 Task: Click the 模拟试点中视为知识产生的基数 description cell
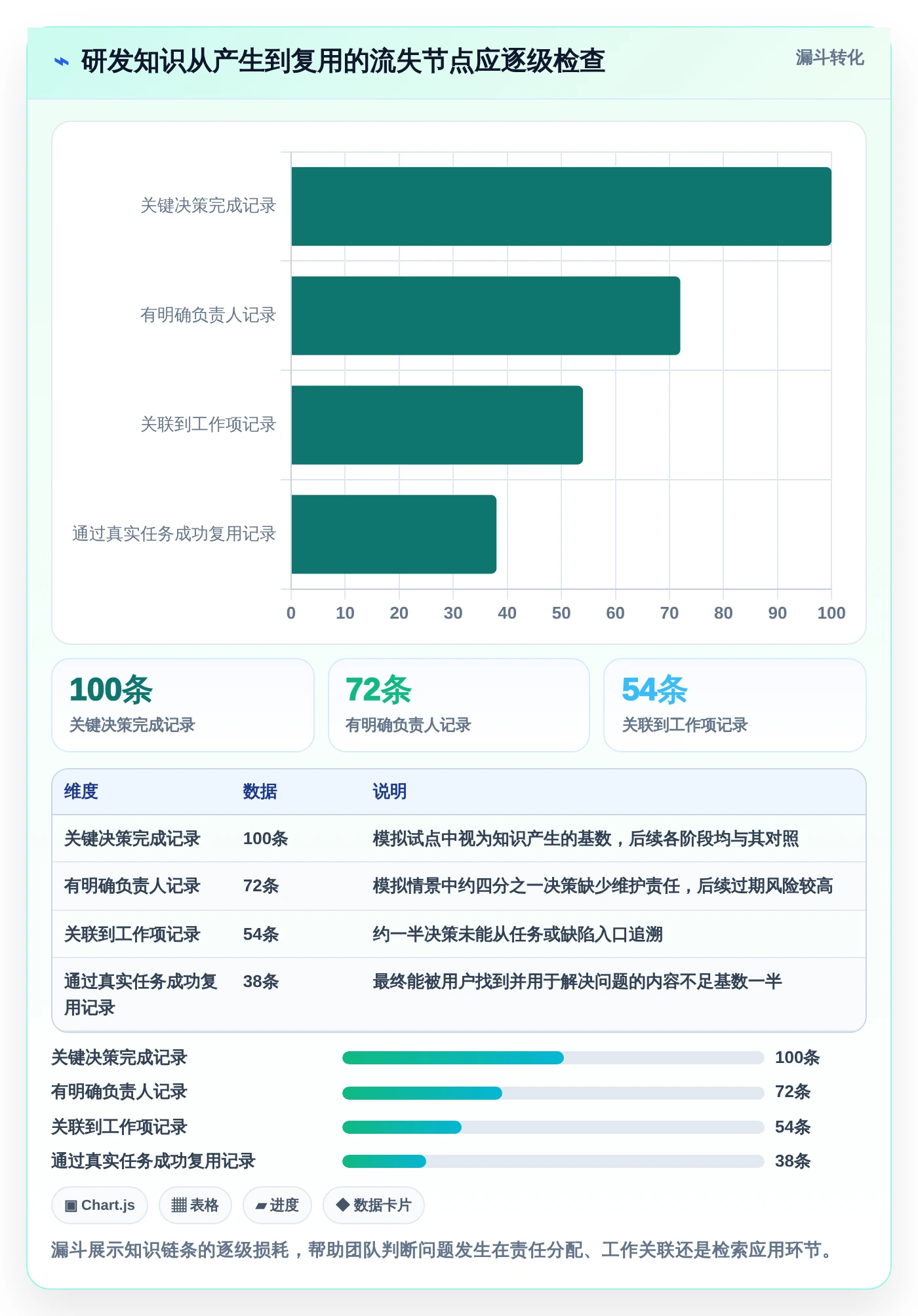pos(586,838)
